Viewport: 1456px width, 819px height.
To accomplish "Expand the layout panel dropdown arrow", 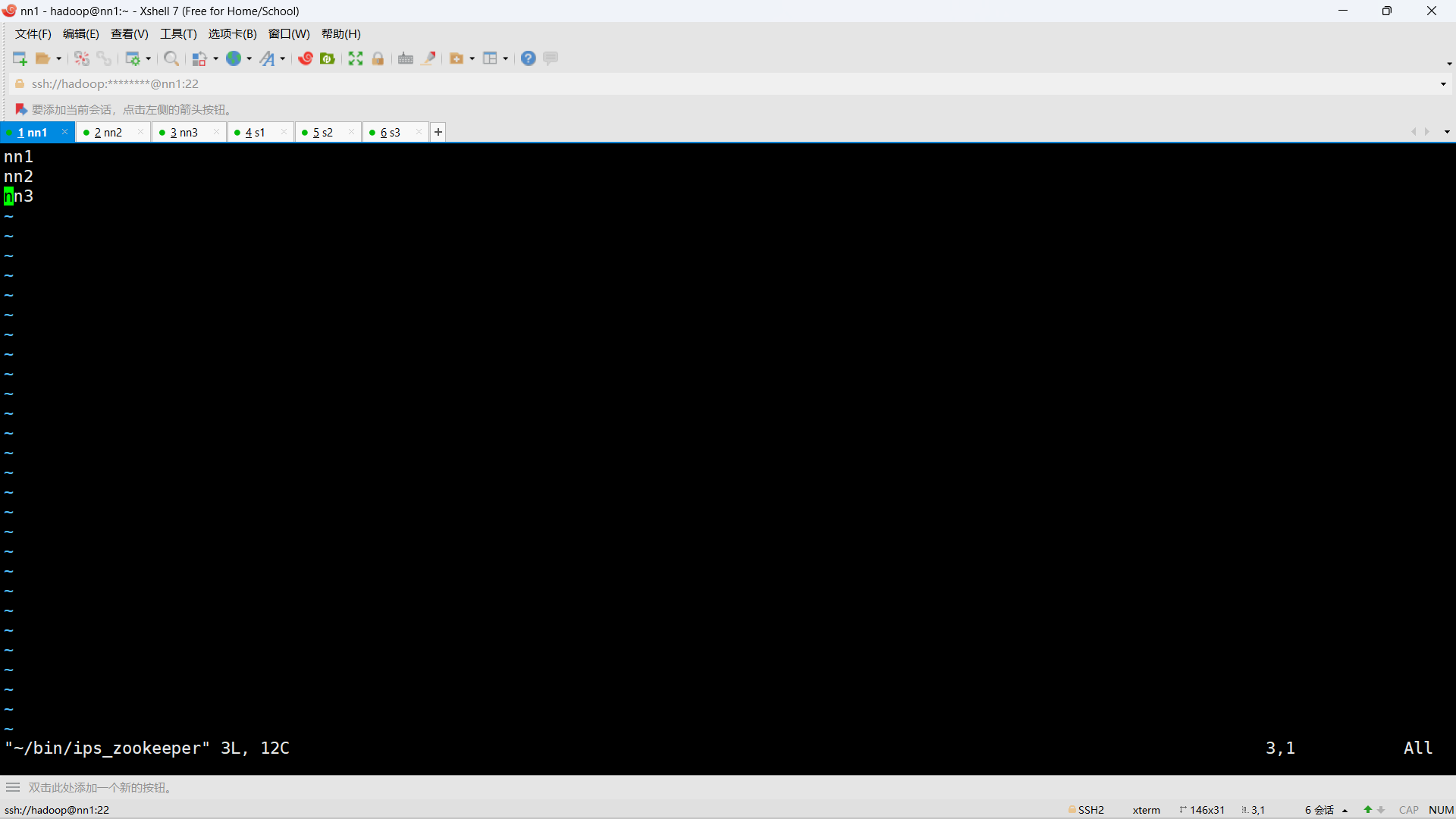I will pyautogui.click(x=506, y=58).
